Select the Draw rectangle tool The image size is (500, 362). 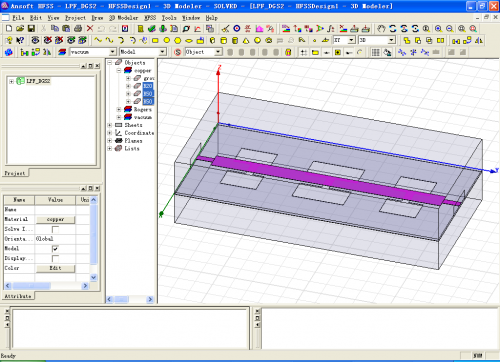(x=155, y=40)
